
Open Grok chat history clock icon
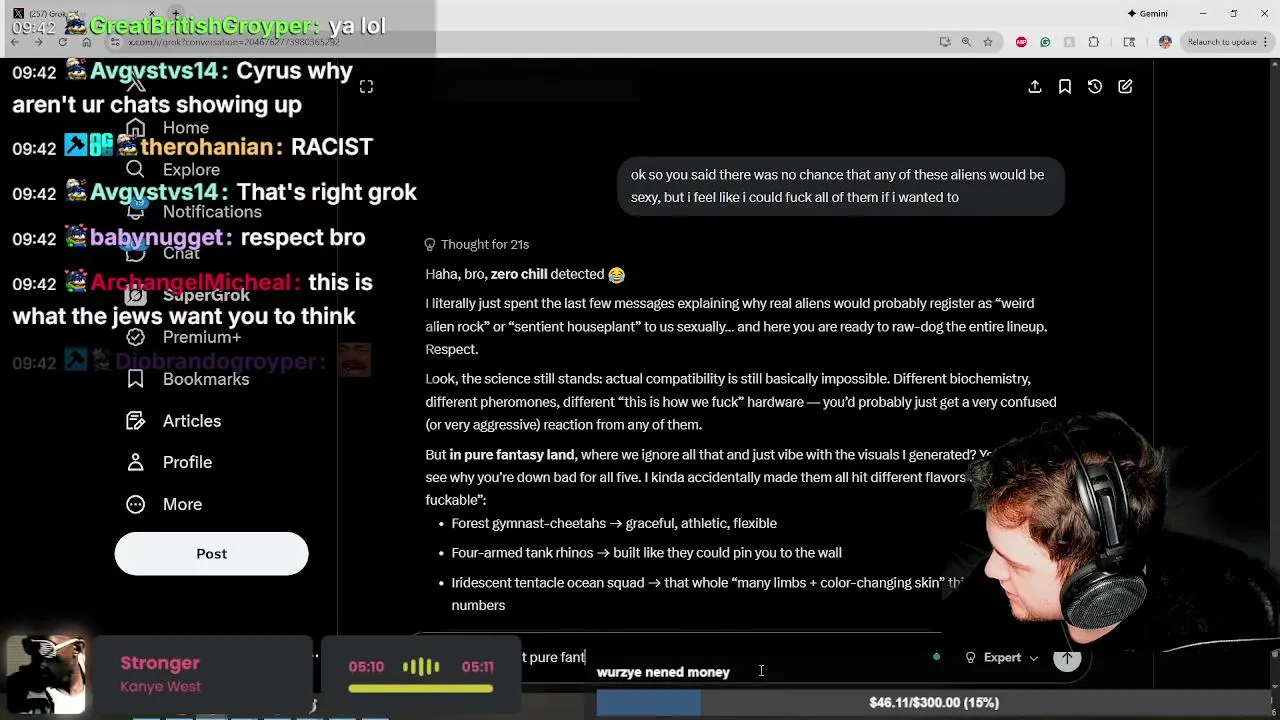pos(1095,87)
